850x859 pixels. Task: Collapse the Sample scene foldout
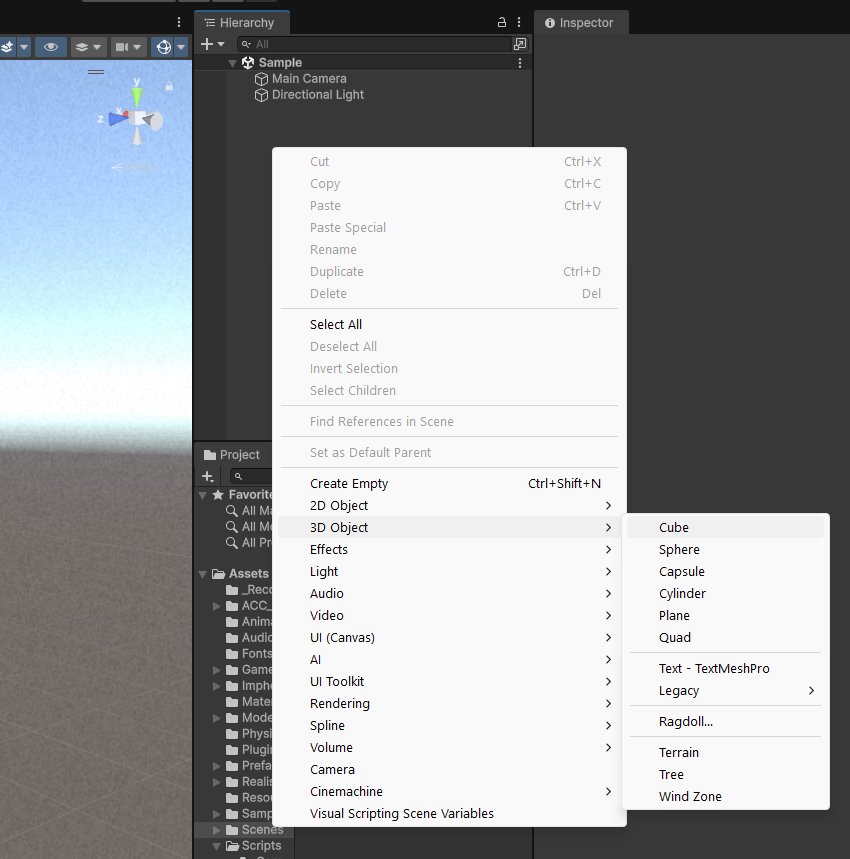point(232,64)
